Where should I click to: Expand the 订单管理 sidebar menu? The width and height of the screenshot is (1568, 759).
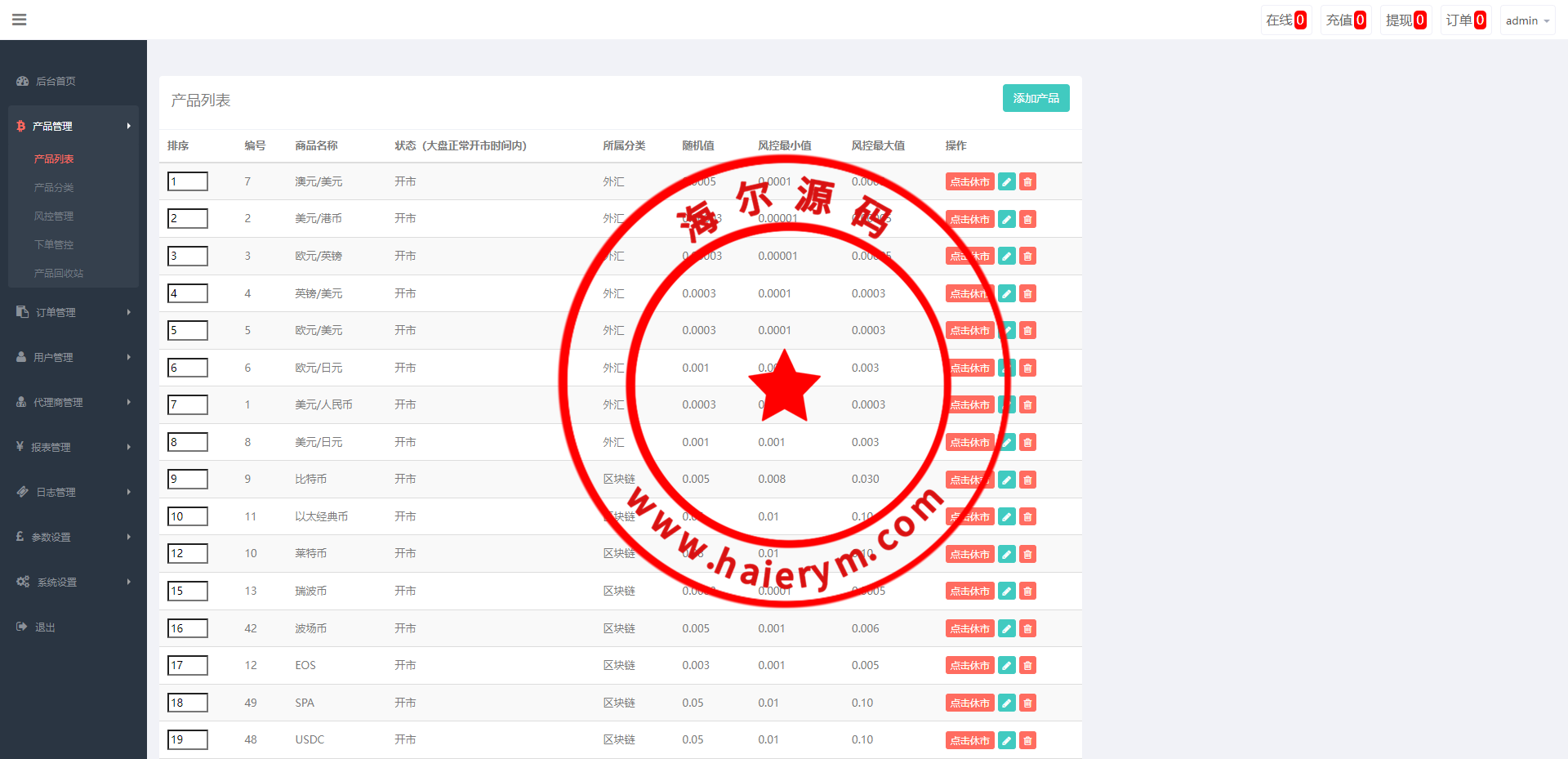[73, 312]
